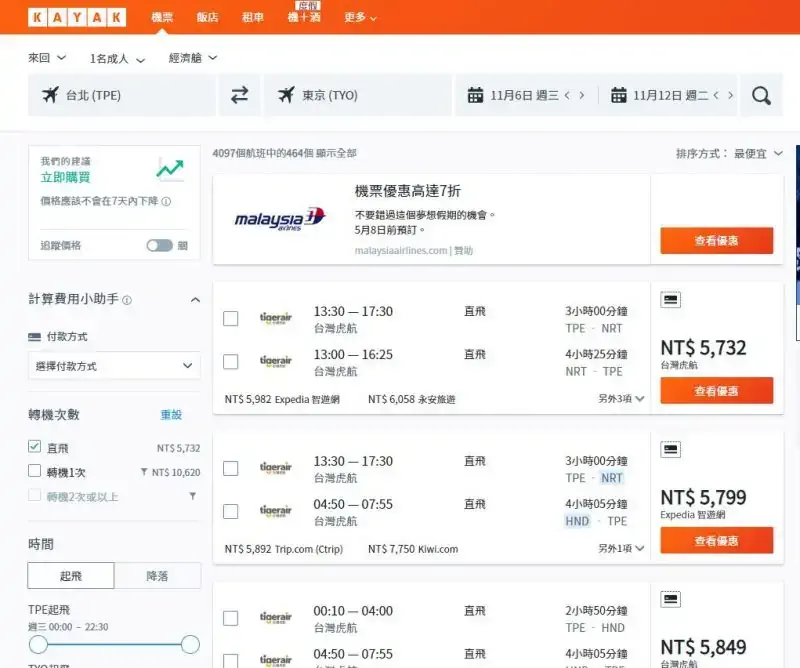Open the 選擇付款方式 payment method dropdown

(114, 366)
